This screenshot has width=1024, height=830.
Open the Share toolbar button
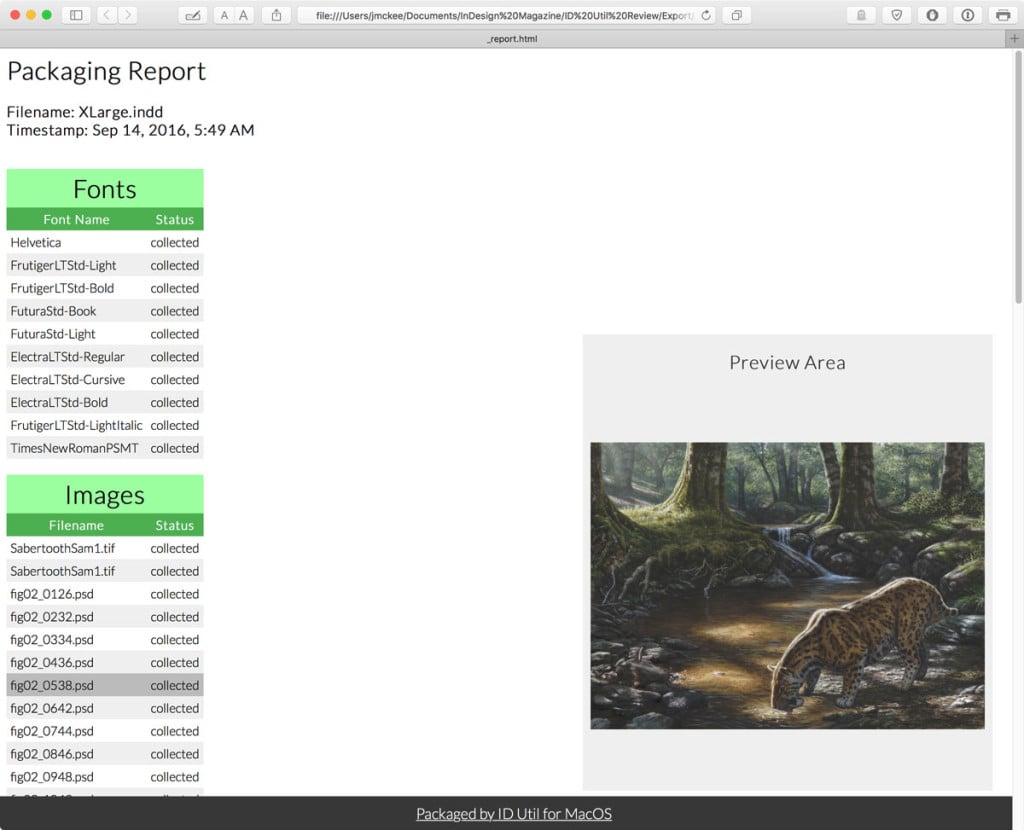tap(276, 15)
